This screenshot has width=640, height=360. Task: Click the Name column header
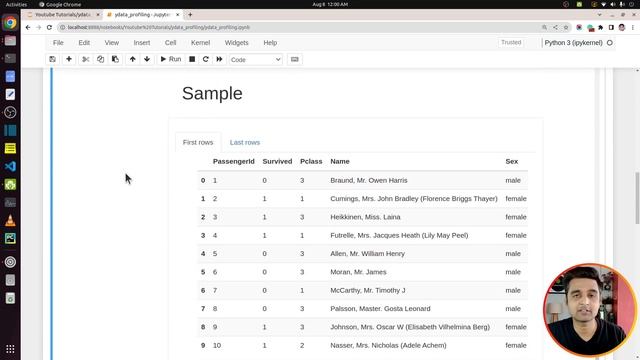tap(340, 161)
